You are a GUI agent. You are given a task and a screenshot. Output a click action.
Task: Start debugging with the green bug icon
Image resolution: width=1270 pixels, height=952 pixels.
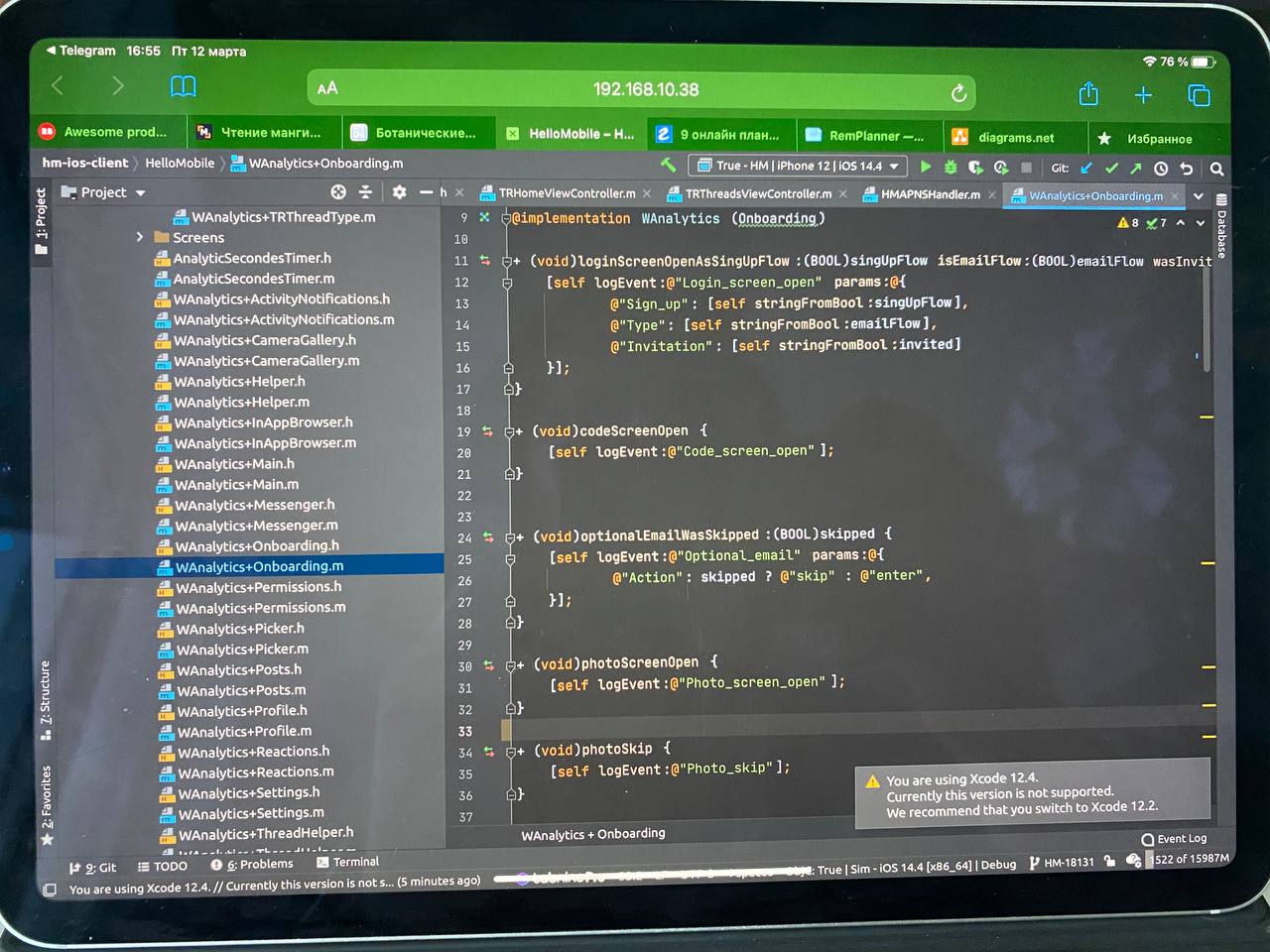[x=951, y=167]
